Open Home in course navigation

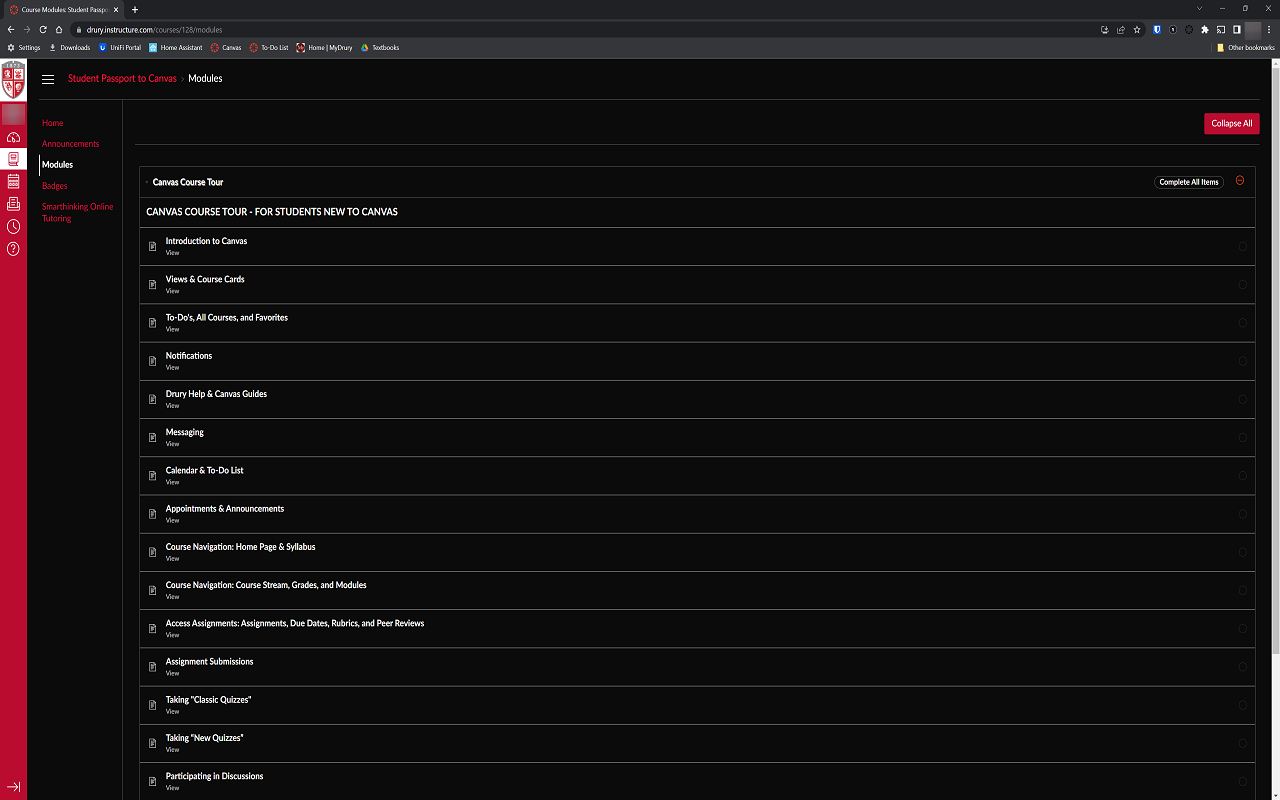[x=53, y=123]
